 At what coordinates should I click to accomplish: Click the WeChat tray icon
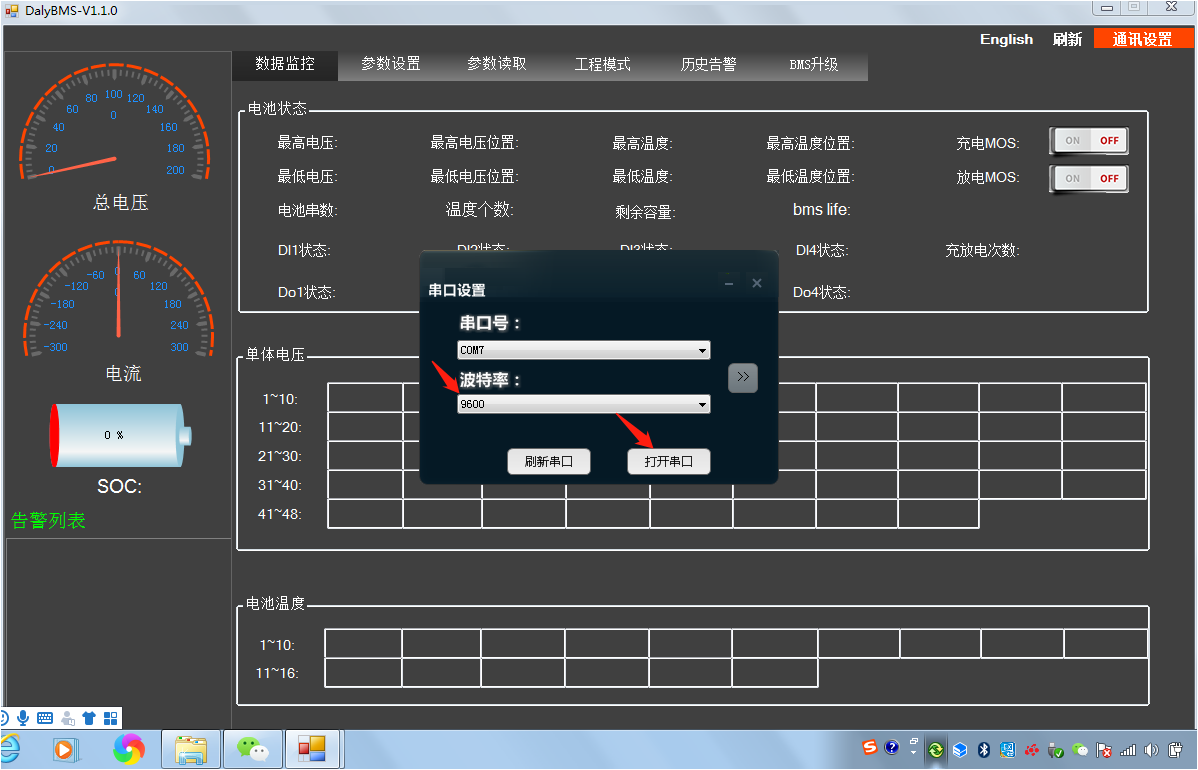tap(1080, 750)
